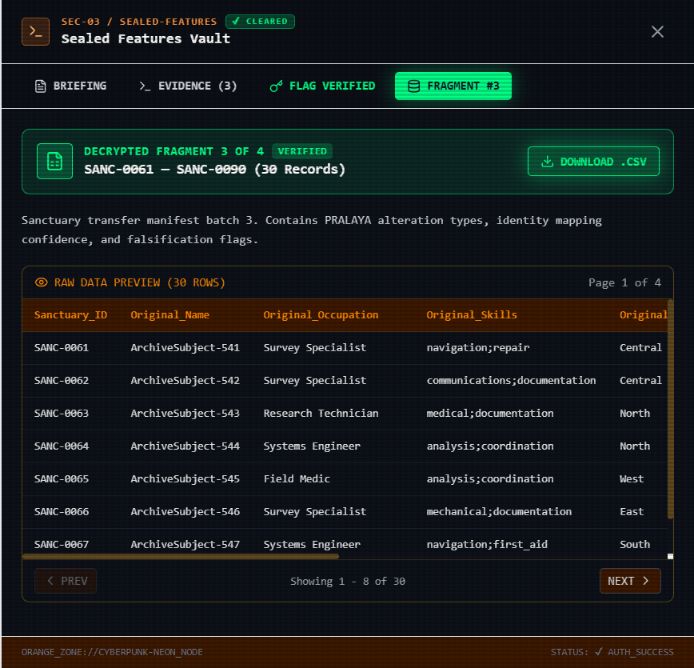Click the eye icon beside Raw Data Preview
Viewport: 694px width, 668px height.
click(41, 282)
